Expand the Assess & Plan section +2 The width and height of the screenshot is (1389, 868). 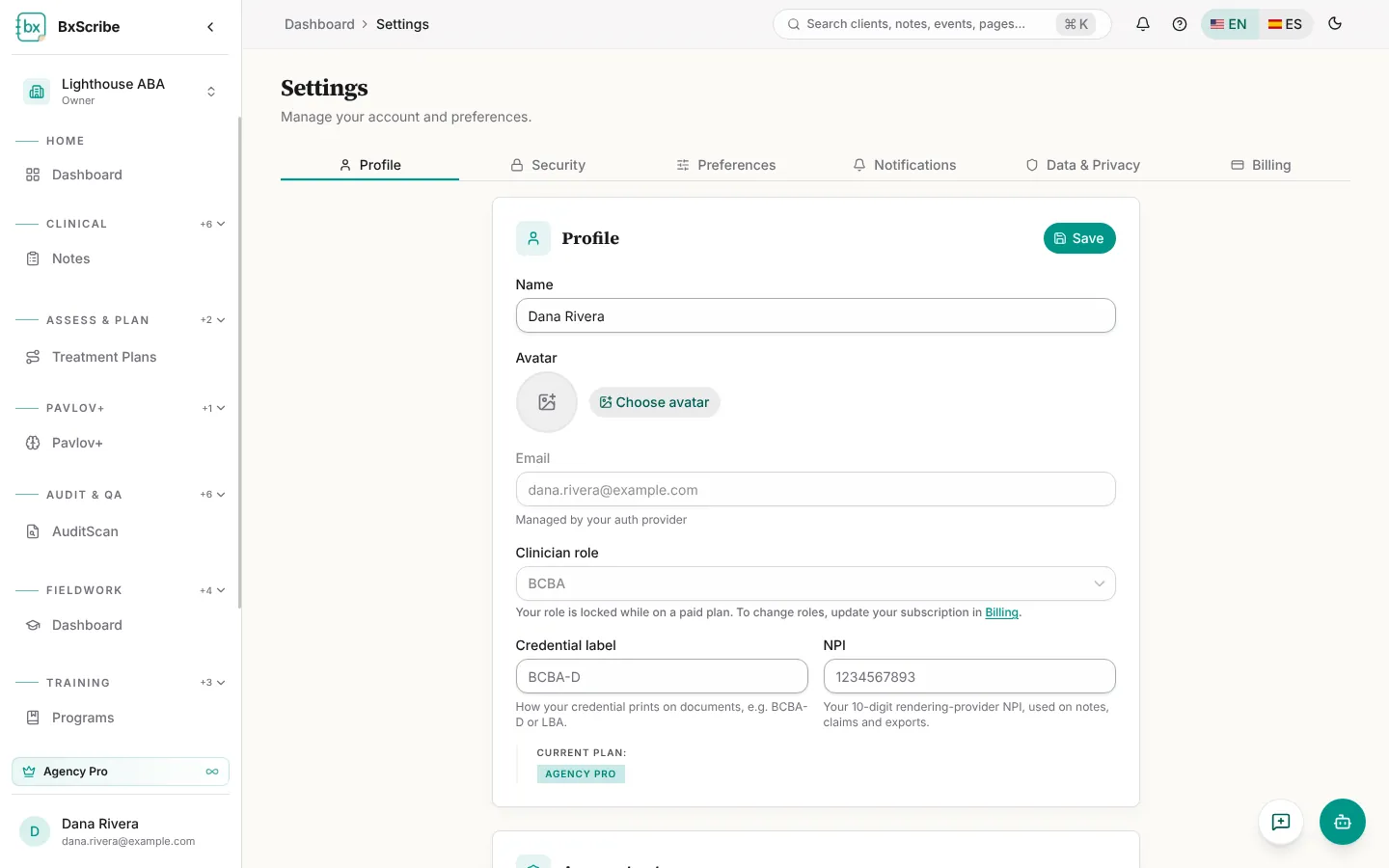[x=213, y=320]
